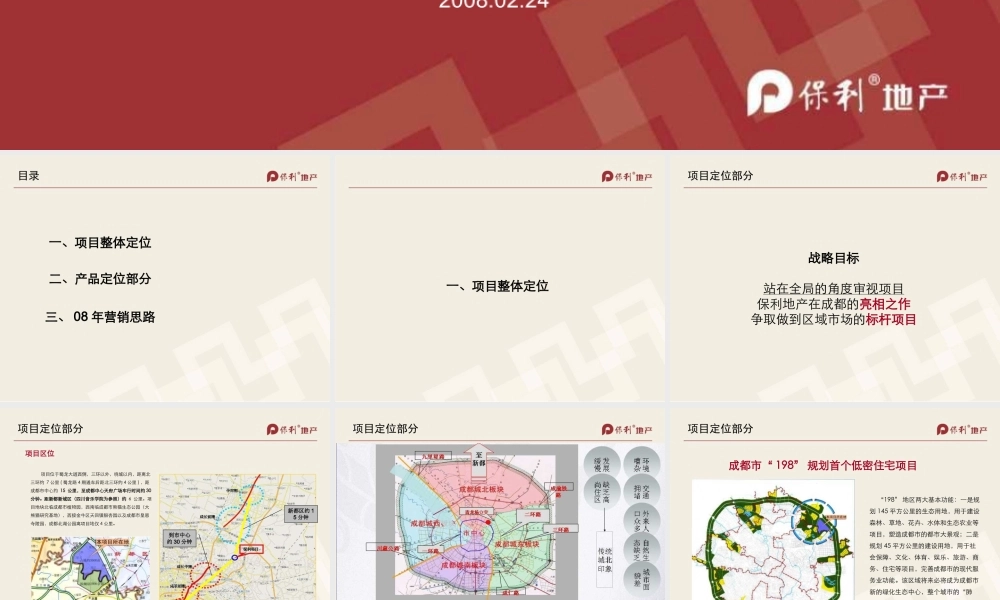Click the green ring 198 planning map

click(x=773, y=540)
